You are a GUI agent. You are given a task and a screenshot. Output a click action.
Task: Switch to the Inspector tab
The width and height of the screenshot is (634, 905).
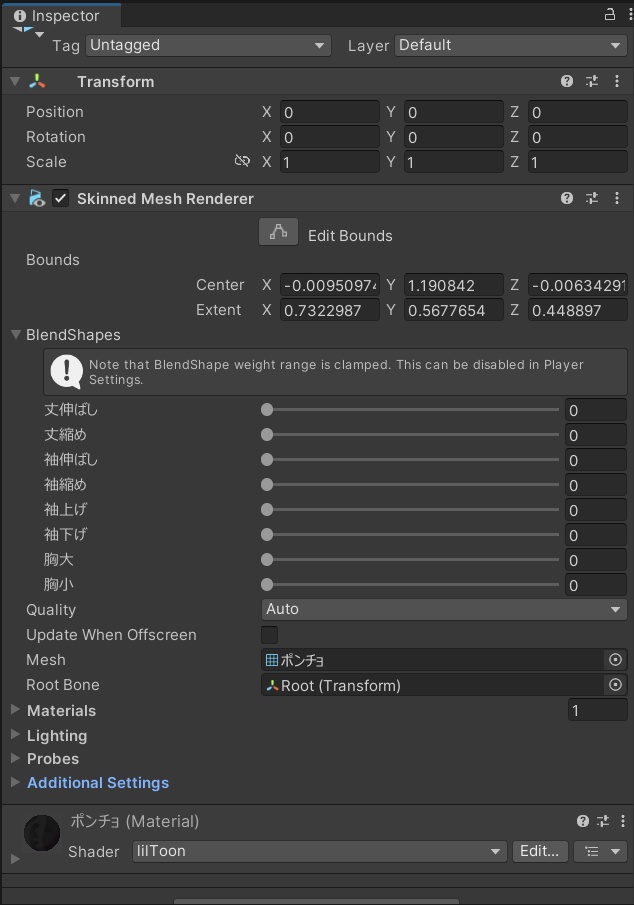[x=62, y=15]
